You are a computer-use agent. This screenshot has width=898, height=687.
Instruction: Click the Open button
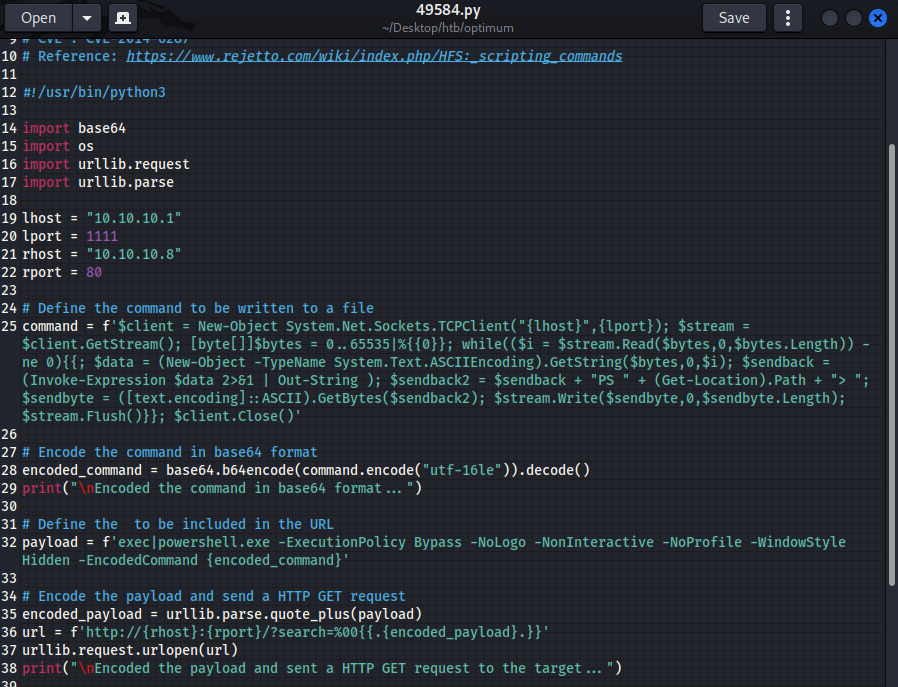point(38,18)
